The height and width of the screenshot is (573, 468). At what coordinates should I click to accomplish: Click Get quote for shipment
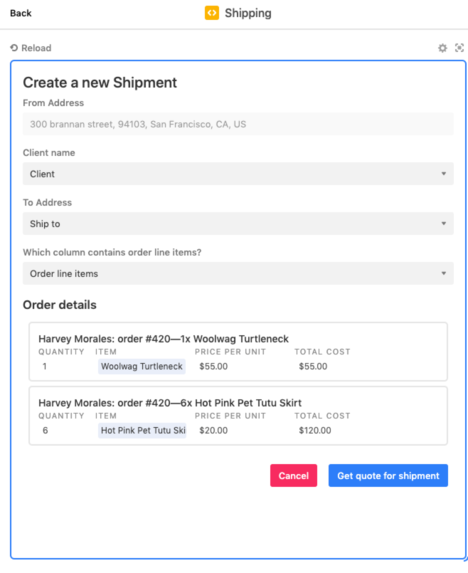click(388, 475)
